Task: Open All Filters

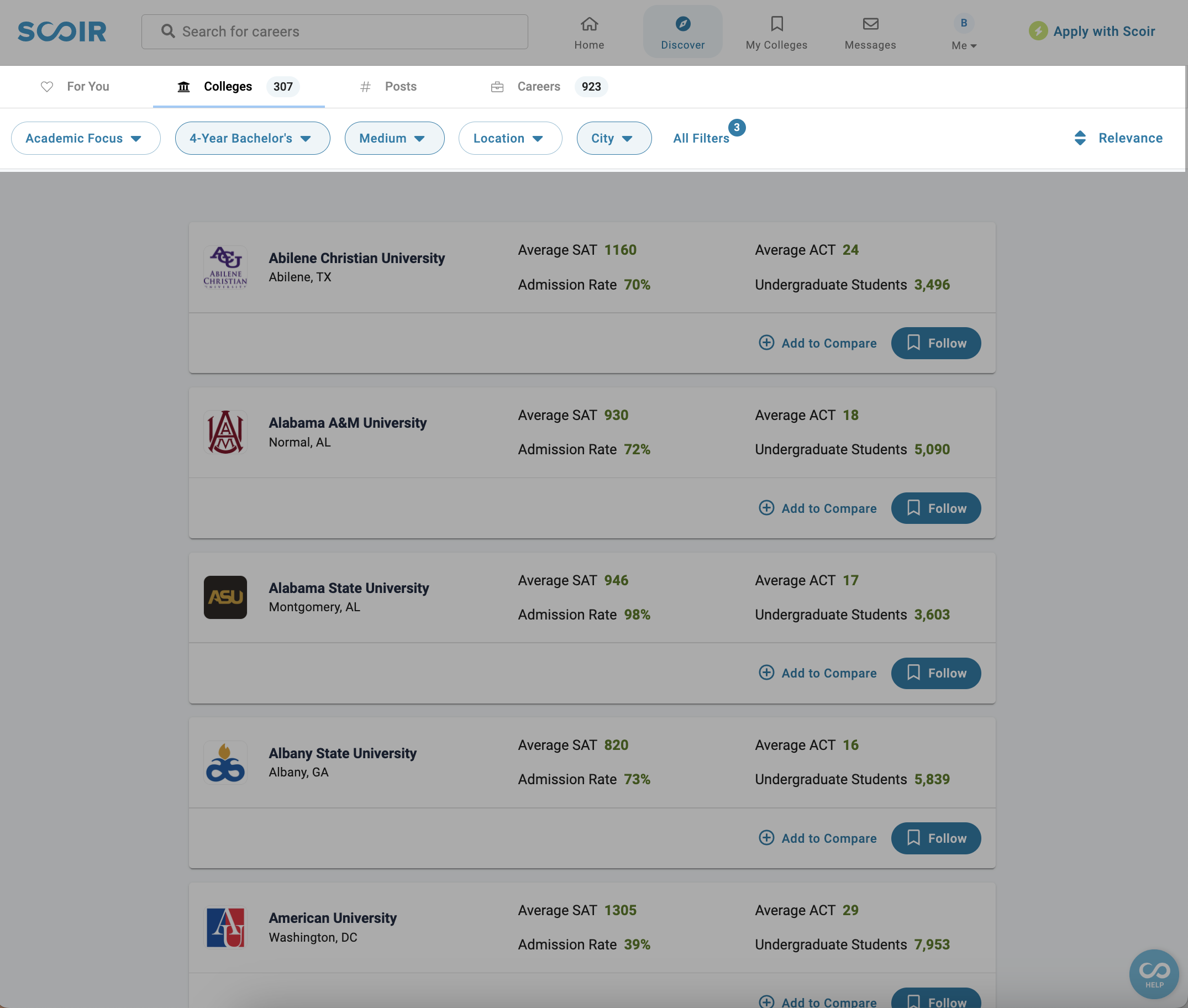Action: (x=701, y=138)
